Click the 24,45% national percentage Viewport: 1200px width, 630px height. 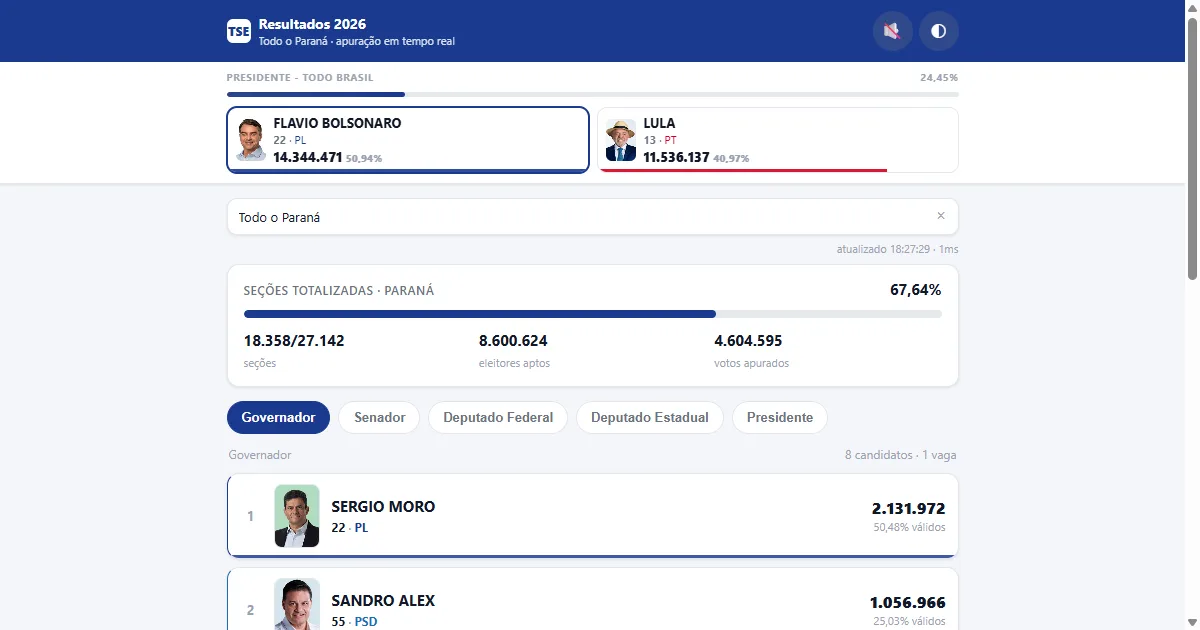click(x=939, y=77)
